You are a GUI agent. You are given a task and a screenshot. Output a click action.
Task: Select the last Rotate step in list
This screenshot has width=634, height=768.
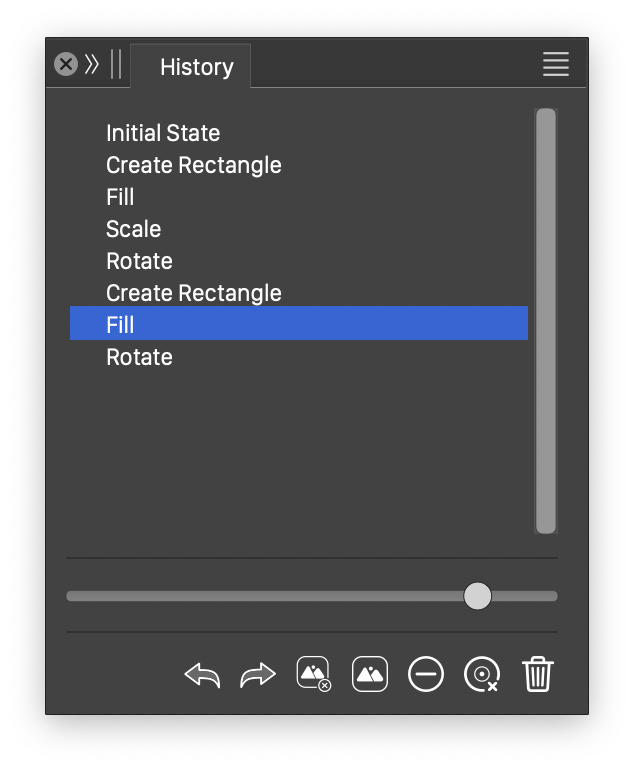pyautogui.click(x=139, y=357)
